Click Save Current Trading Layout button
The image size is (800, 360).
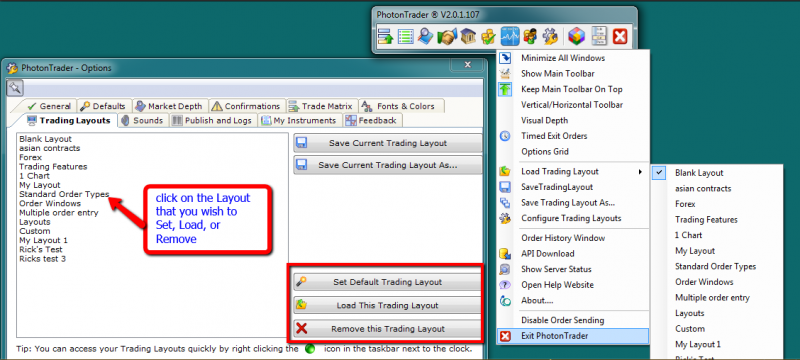click(388, 143)
